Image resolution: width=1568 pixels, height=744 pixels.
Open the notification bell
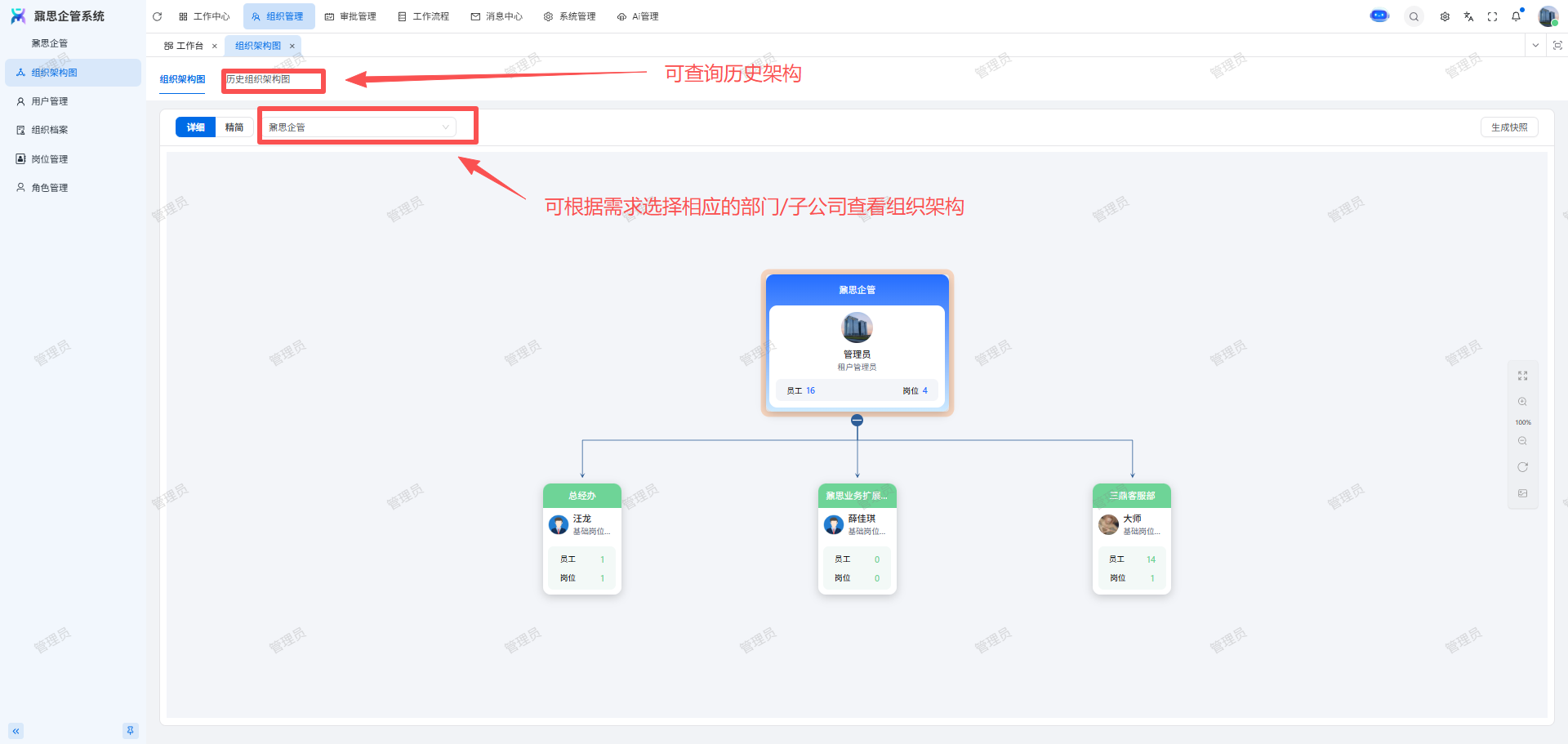(x=1516, y=16)
